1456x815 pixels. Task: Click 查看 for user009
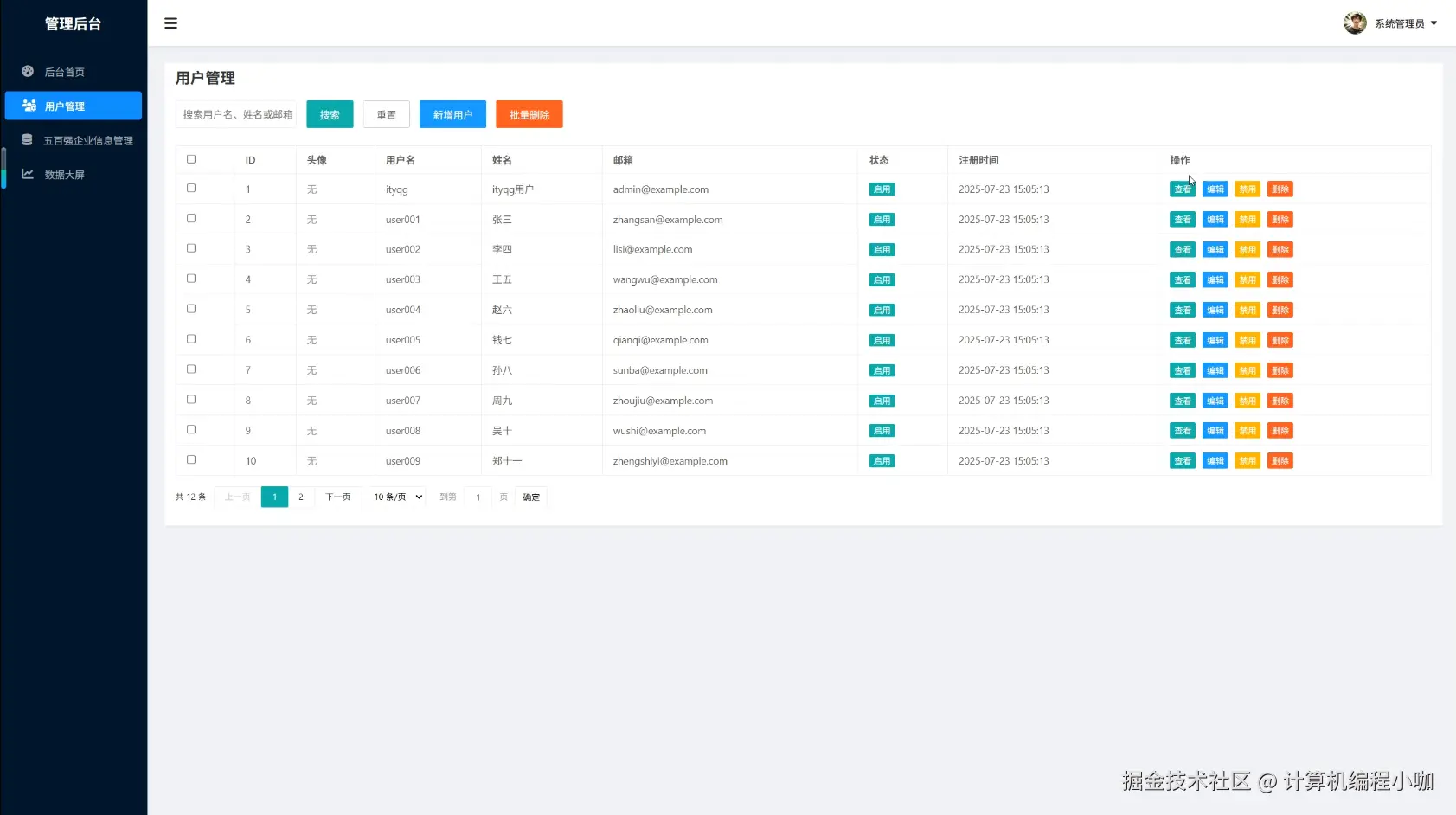(x=1183, y=461)
